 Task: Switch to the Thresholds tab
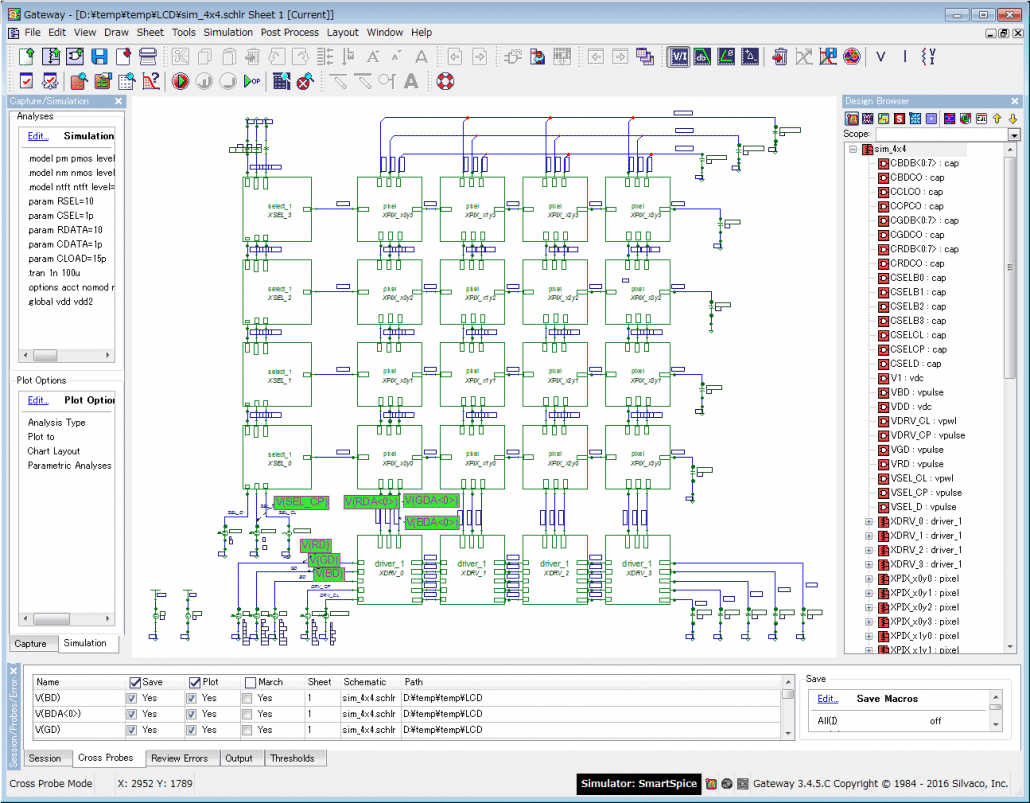295,758
